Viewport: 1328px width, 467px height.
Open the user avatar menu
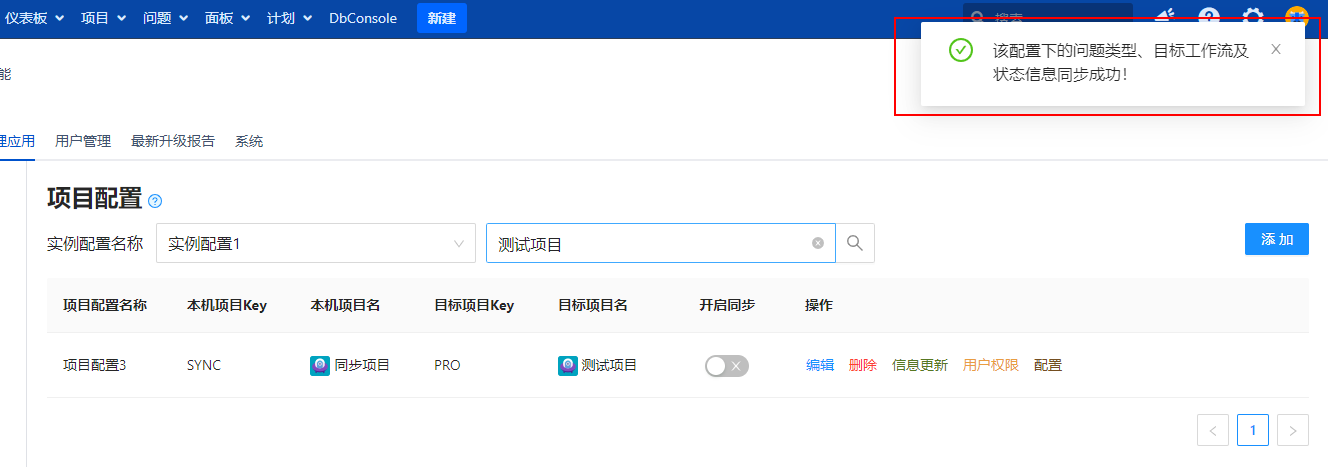[1297, 17]
